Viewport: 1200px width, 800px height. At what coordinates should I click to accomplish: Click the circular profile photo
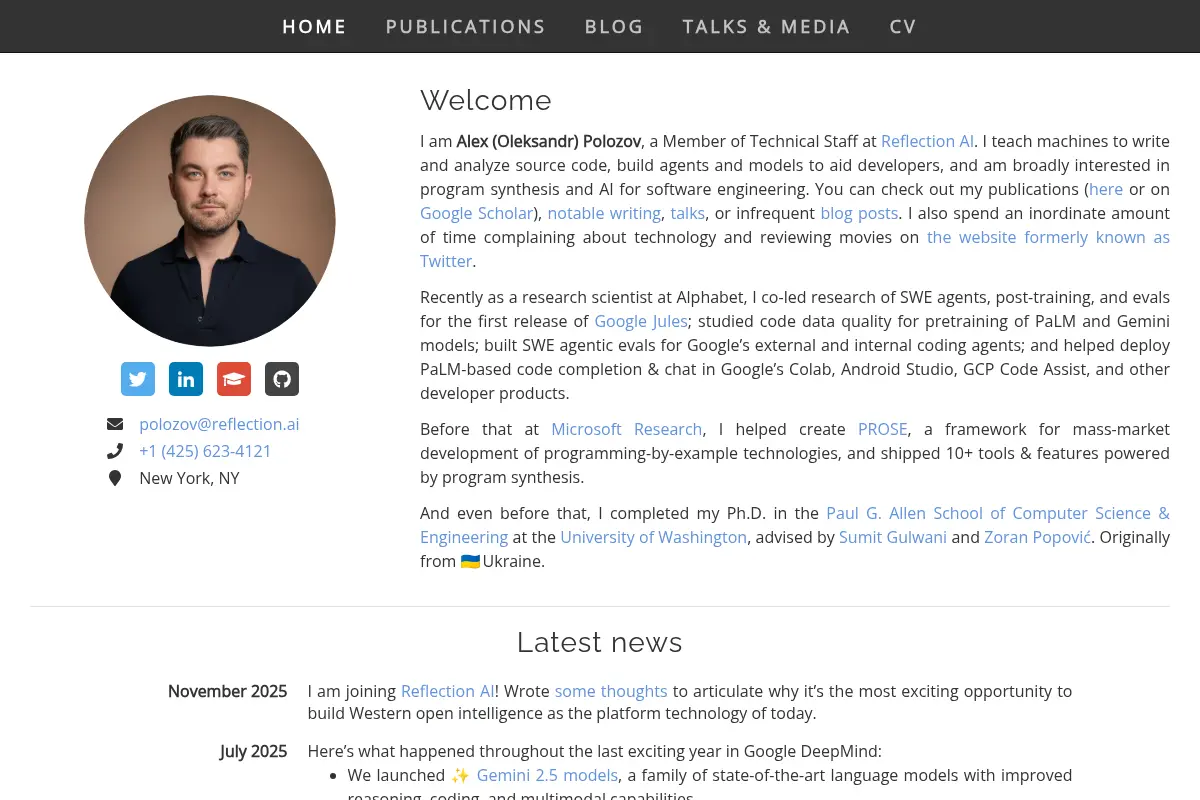coord(210,221)
